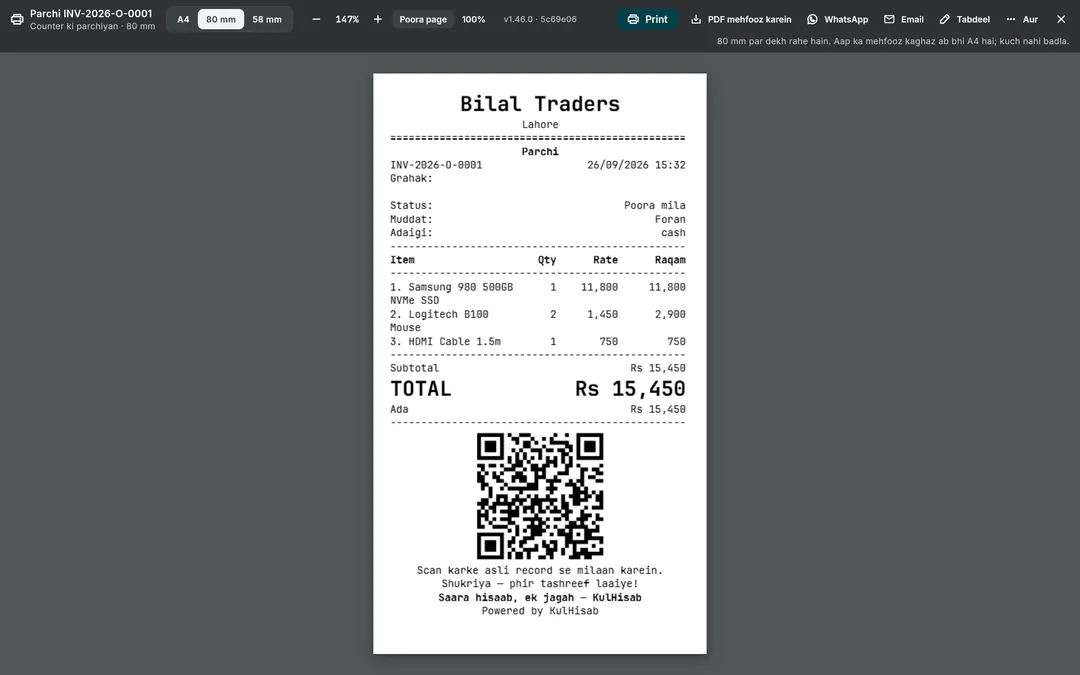This screenshot has width=1080, height=675.
Task: Click the QR code on the receipt
Action: click(x=540, y=496)
